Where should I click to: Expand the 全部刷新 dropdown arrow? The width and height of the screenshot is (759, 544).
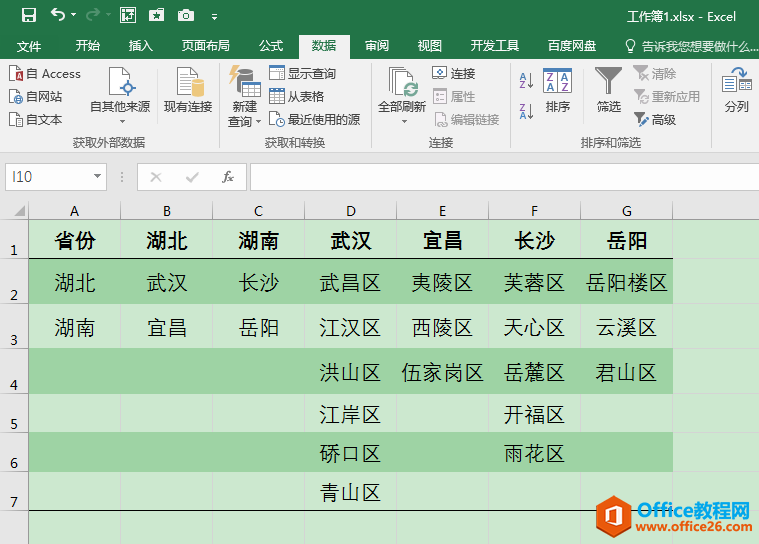404,121
